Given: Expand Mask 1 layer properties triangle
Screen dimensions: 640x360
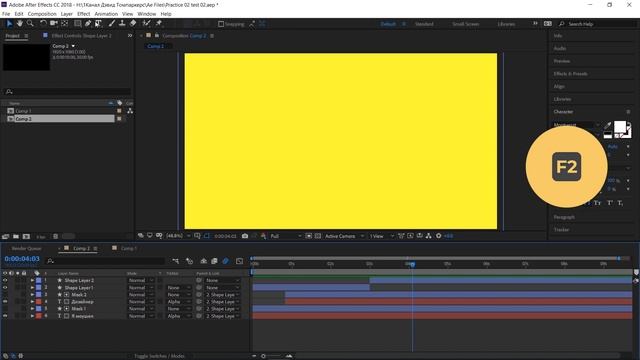Looking at the screenshot, I should 32,309.
